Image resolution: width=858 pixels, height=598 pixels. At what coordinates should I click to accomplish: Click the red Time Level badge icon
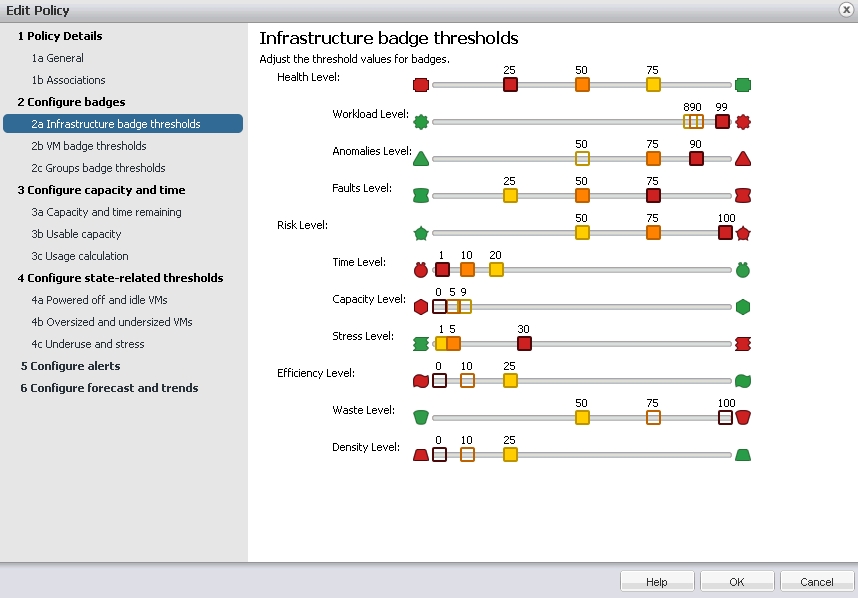421,270
